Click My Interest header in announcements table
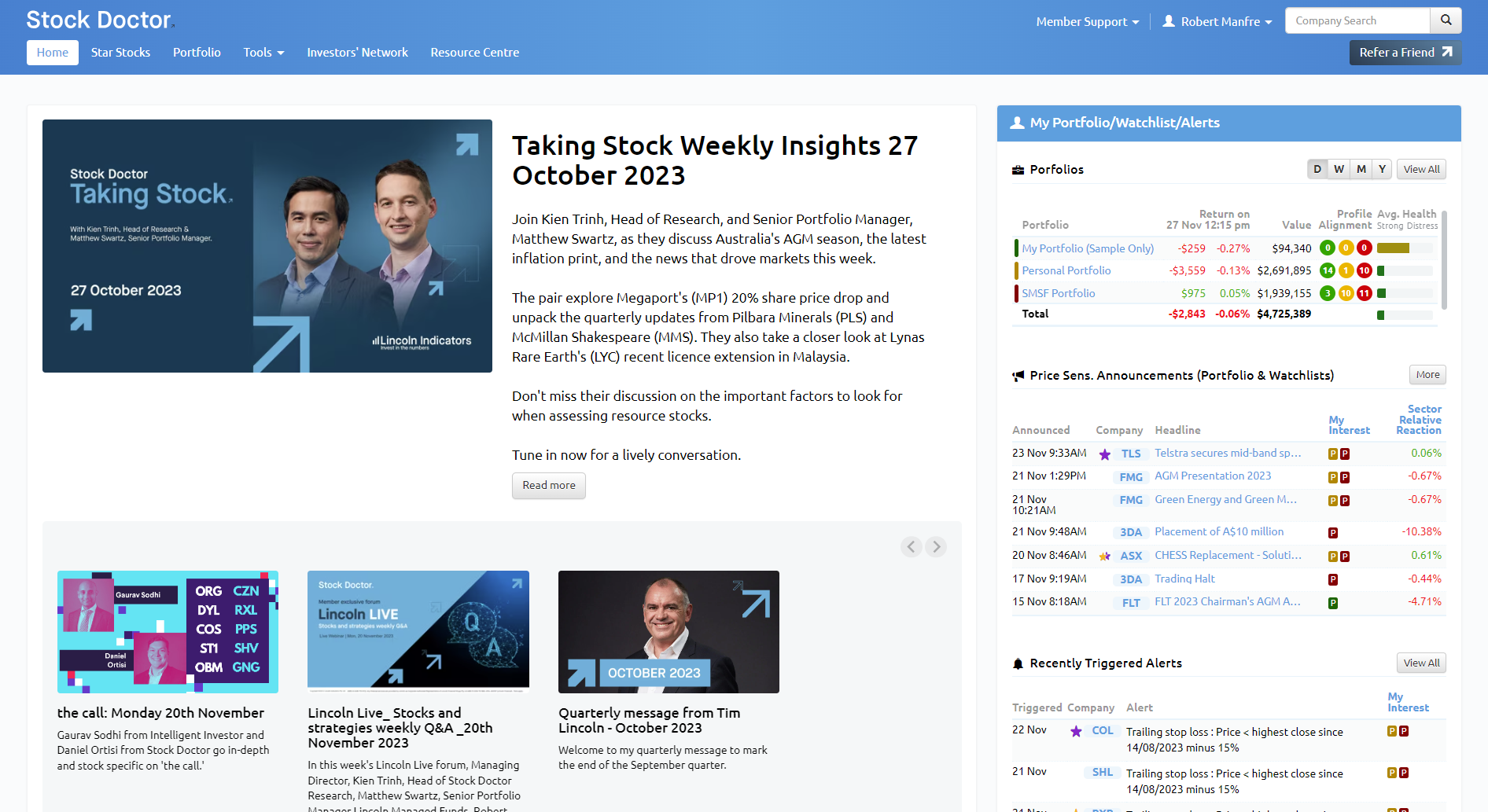This screenshot has width=1488, height=812. pyautogui.click(x=1349, y=425)
